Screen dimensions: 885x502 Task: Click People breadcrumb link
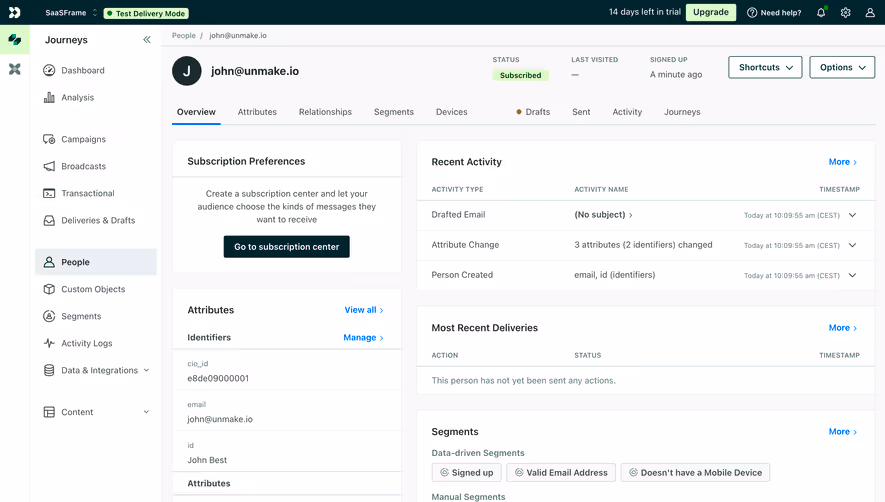(184, 35)
